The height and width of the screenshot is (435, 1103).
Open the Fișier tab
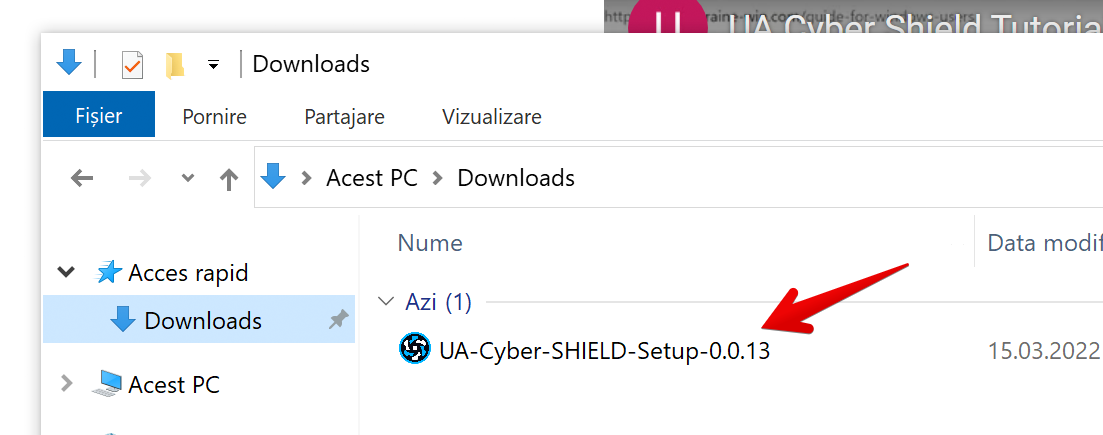pos(99,115)
